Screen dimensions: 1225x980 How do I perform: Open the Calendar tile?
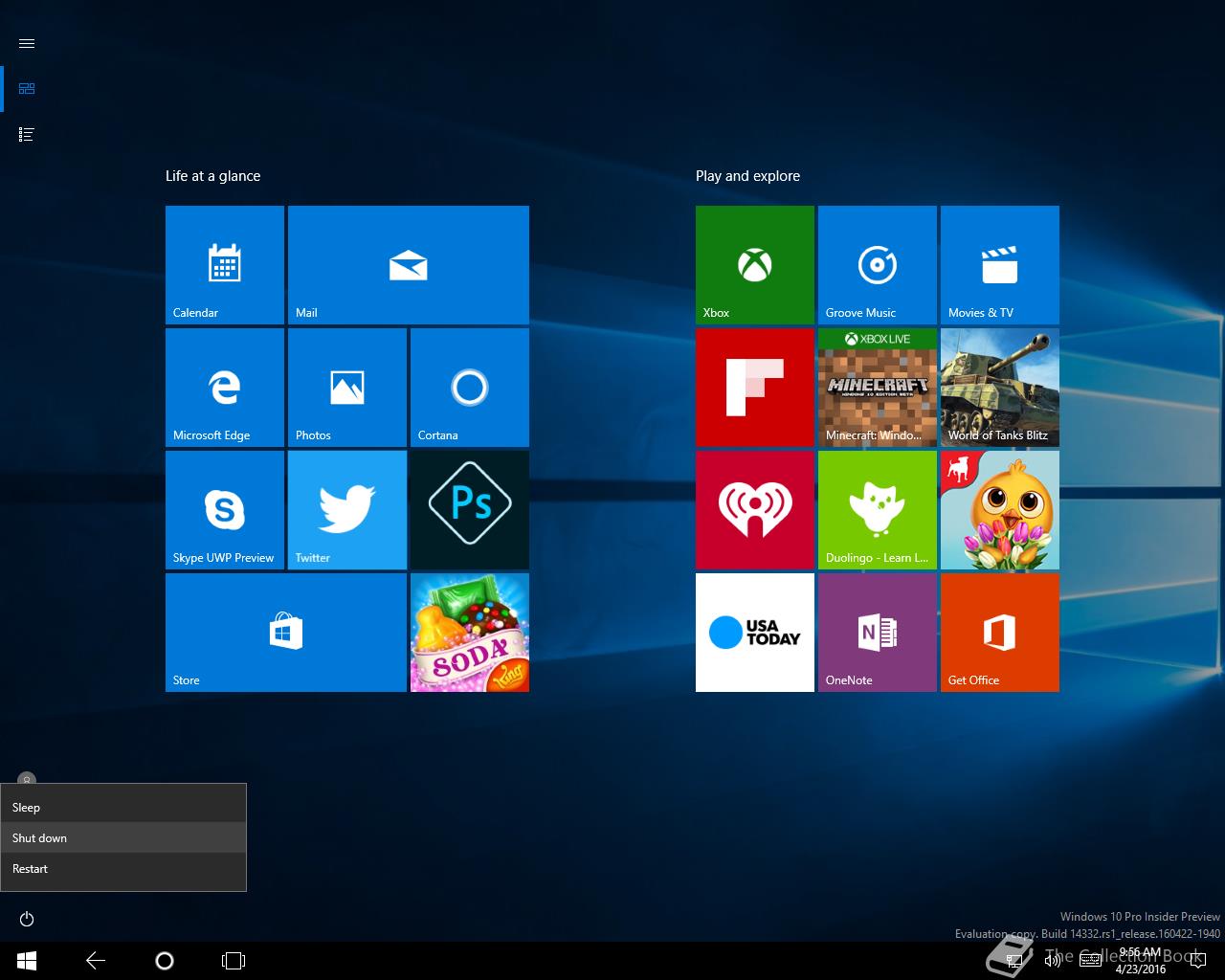(224, 265)
